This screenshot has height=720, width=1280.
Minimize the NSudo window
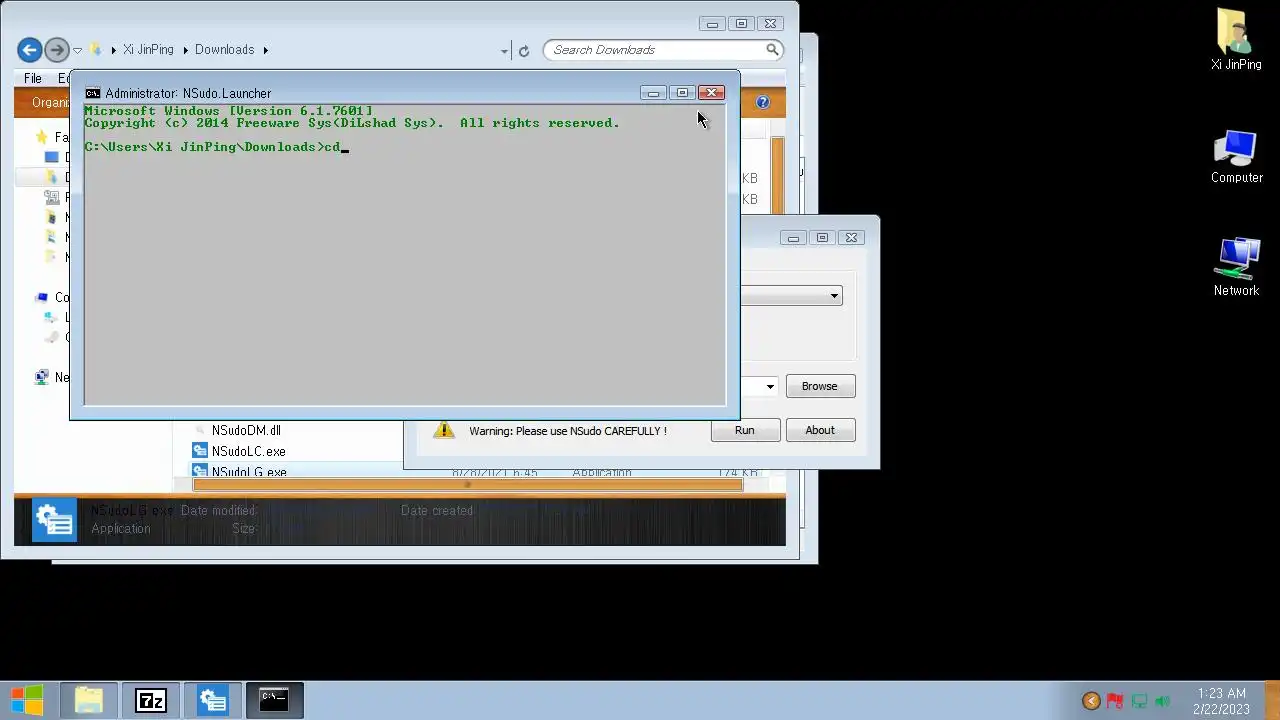point(793,238)
